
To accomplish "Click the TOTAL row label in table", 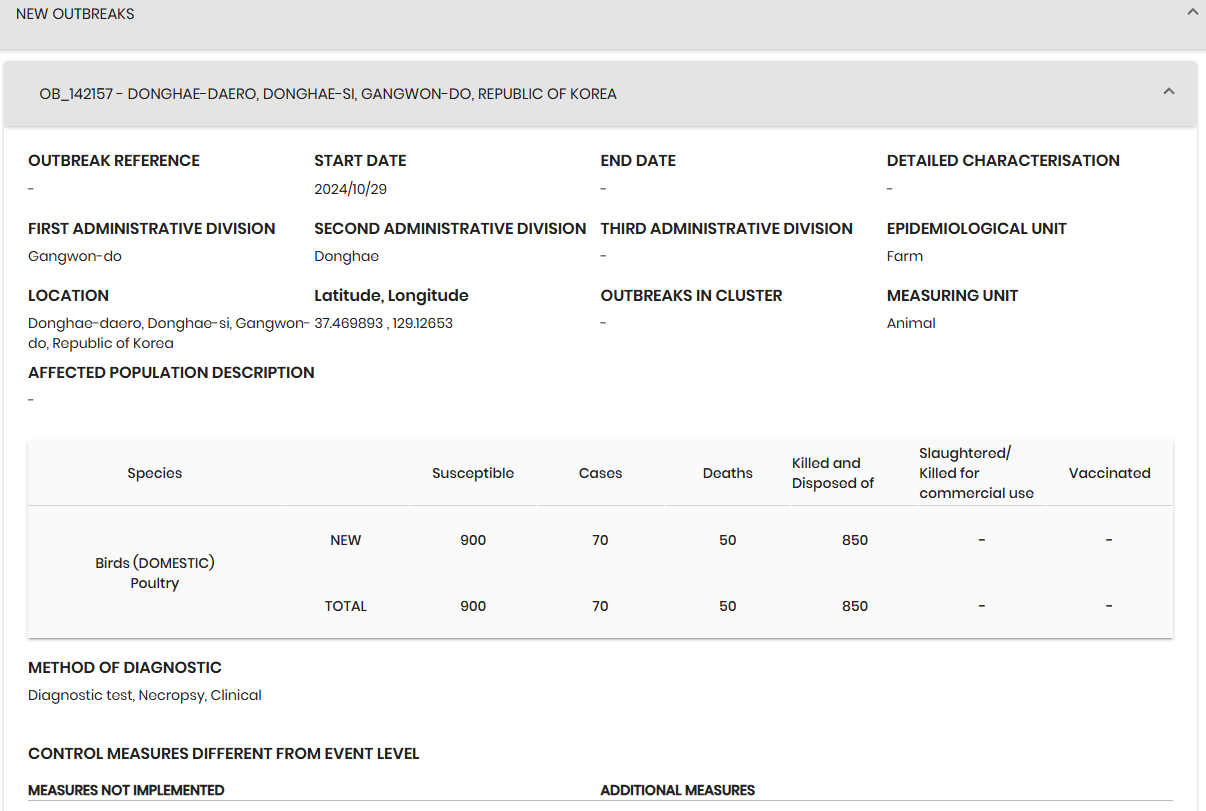I will pos(345,606).
